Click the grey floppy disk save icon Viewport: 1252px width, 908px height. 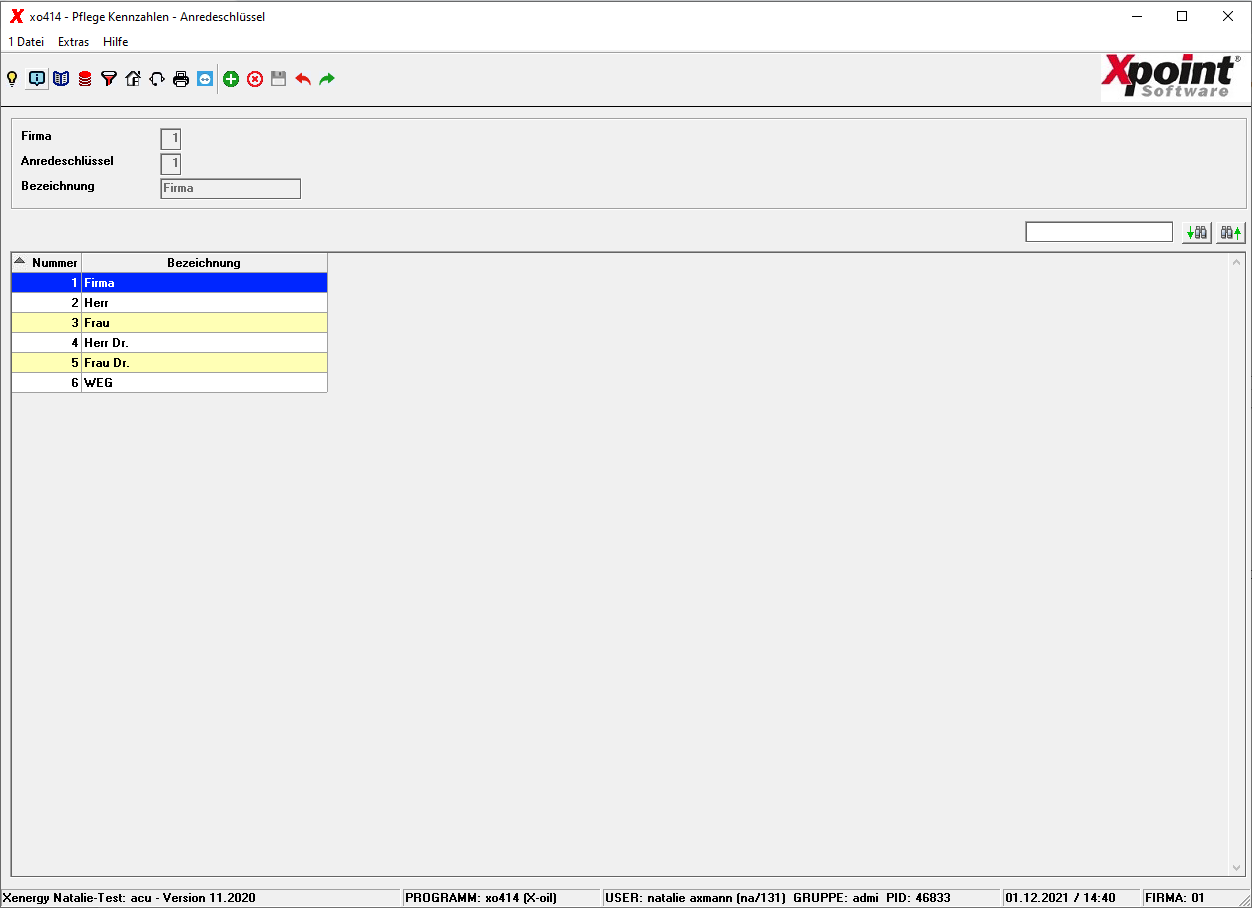point(279,79)
